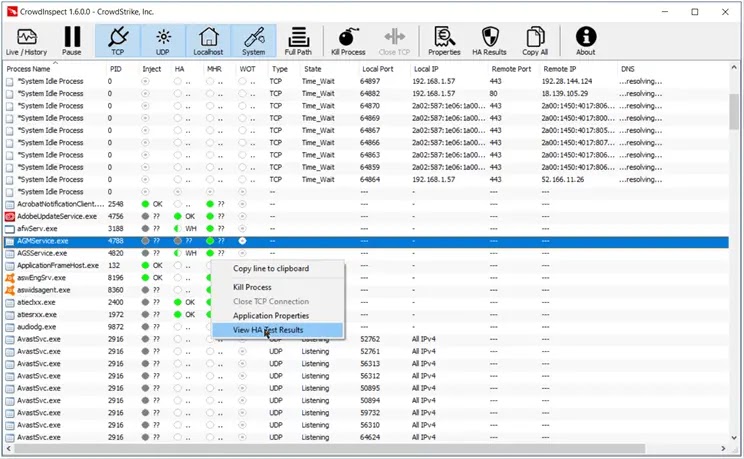Click the vertical scrollbar thumb

coord(735,112)
